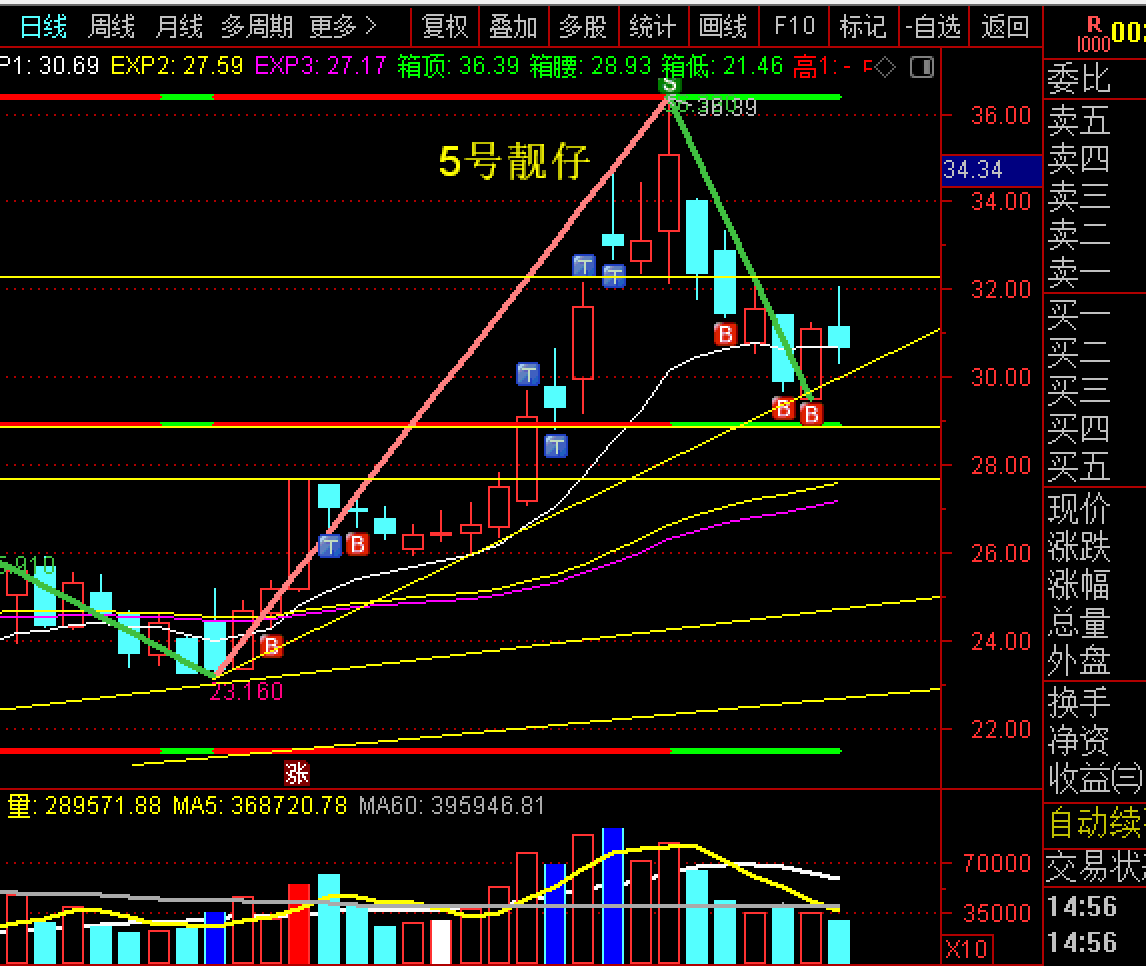Switch to 周线 weekly chart tab
The width and height of the screenshot is (1146, 966).
[110, 27]
